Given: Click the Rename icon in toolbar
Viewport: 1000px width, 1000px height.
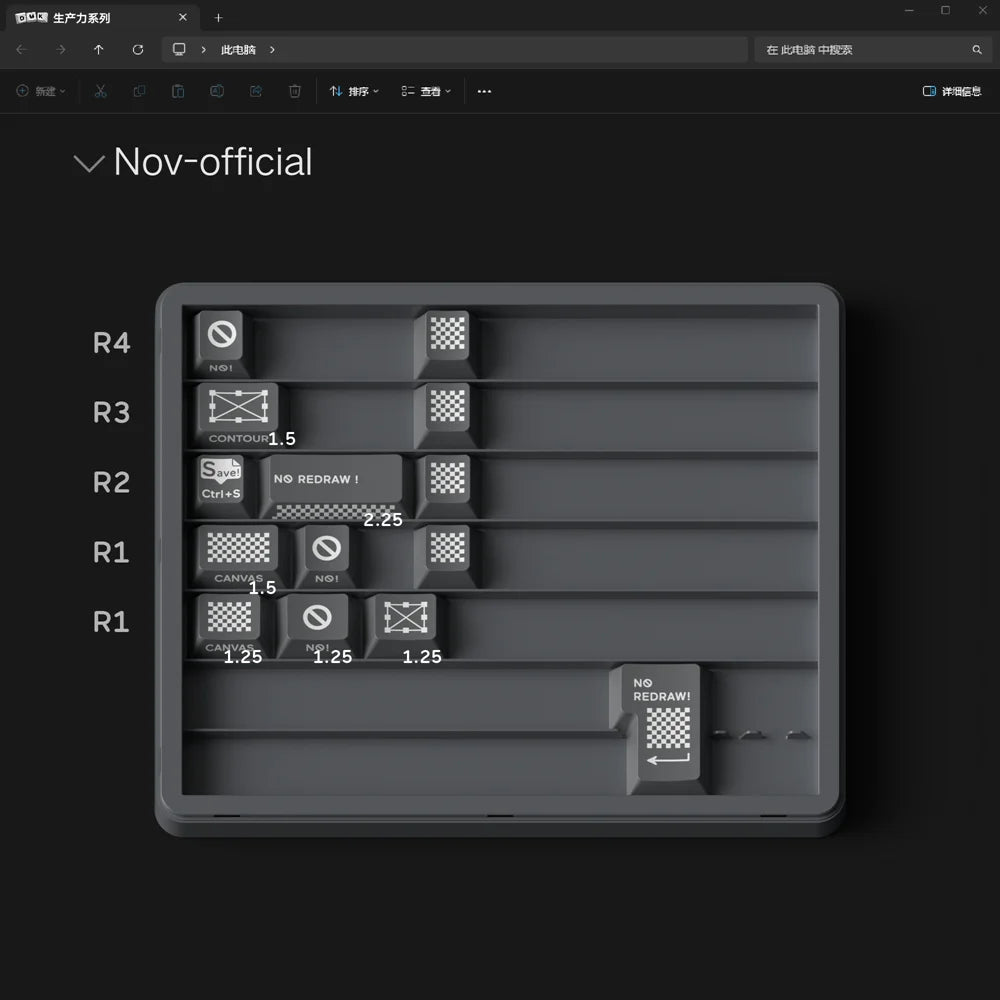Looking at the screenshot, I should click(x=216, y=91).
